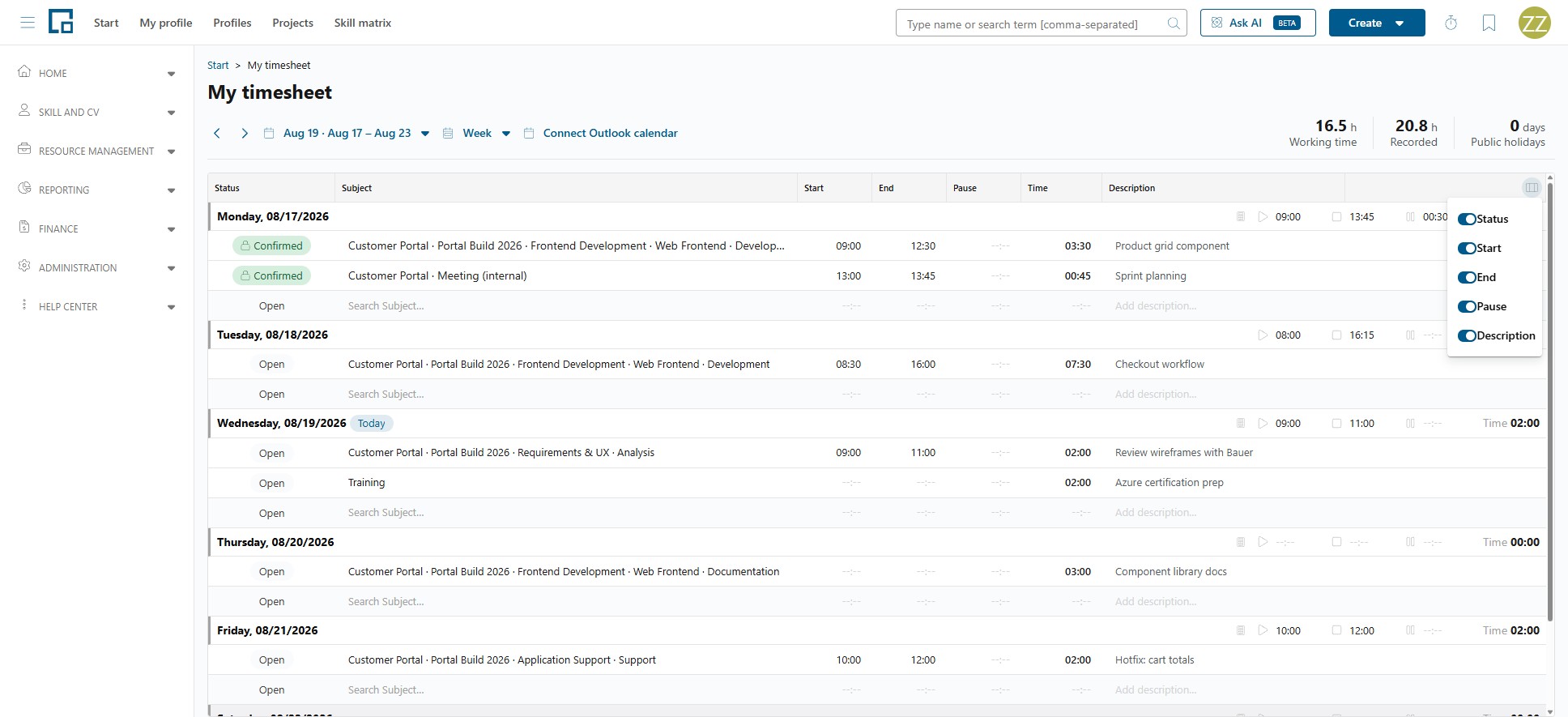Click the stop icon beside Friday's 12:00
The image size is (1568, 717).
(1336, 630)
